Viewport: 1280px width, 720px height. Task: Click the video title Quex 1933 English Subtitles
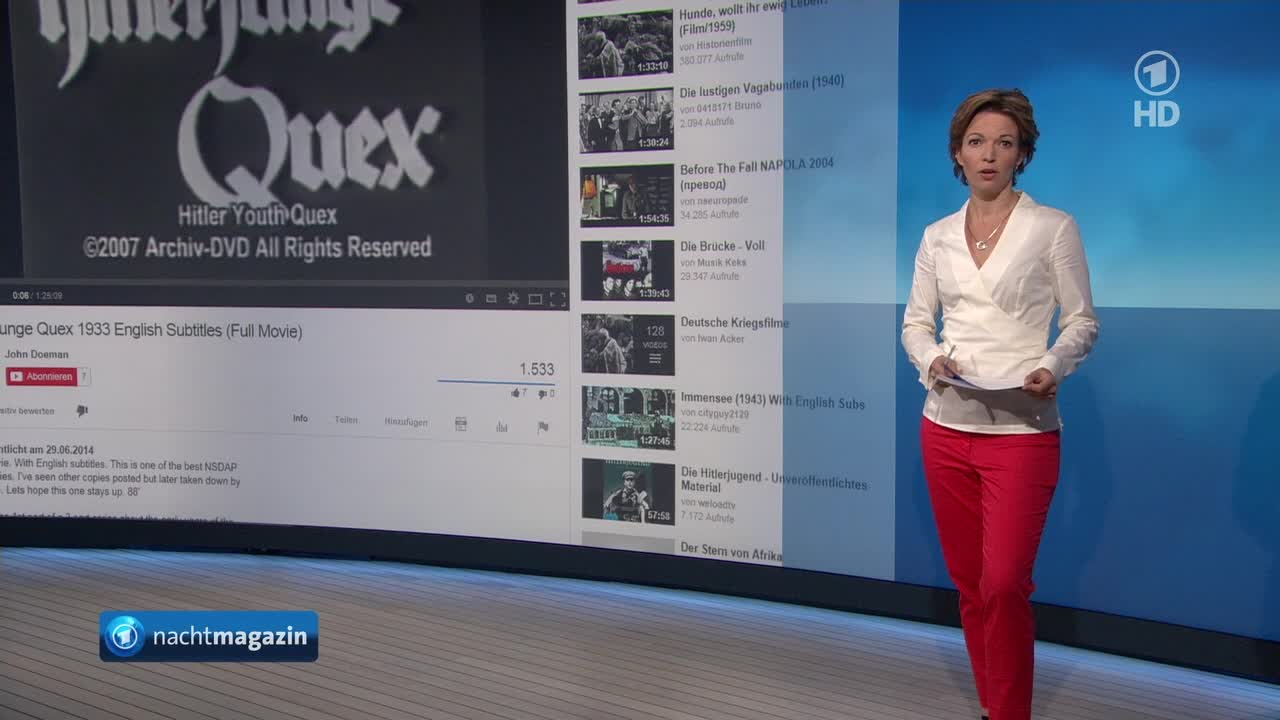click(x=151, y=331)
